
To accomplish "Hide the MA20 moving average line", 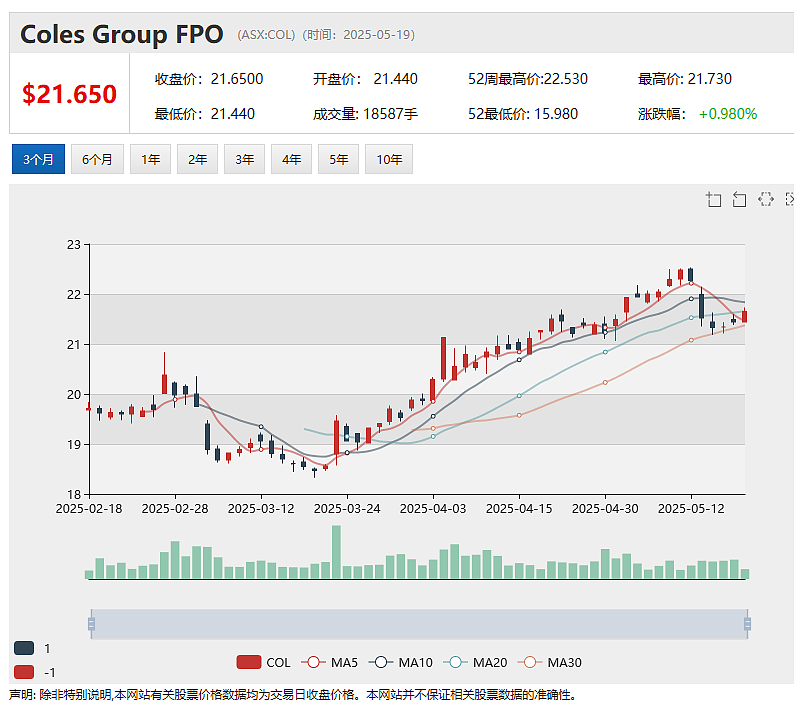I will [475, 662].
